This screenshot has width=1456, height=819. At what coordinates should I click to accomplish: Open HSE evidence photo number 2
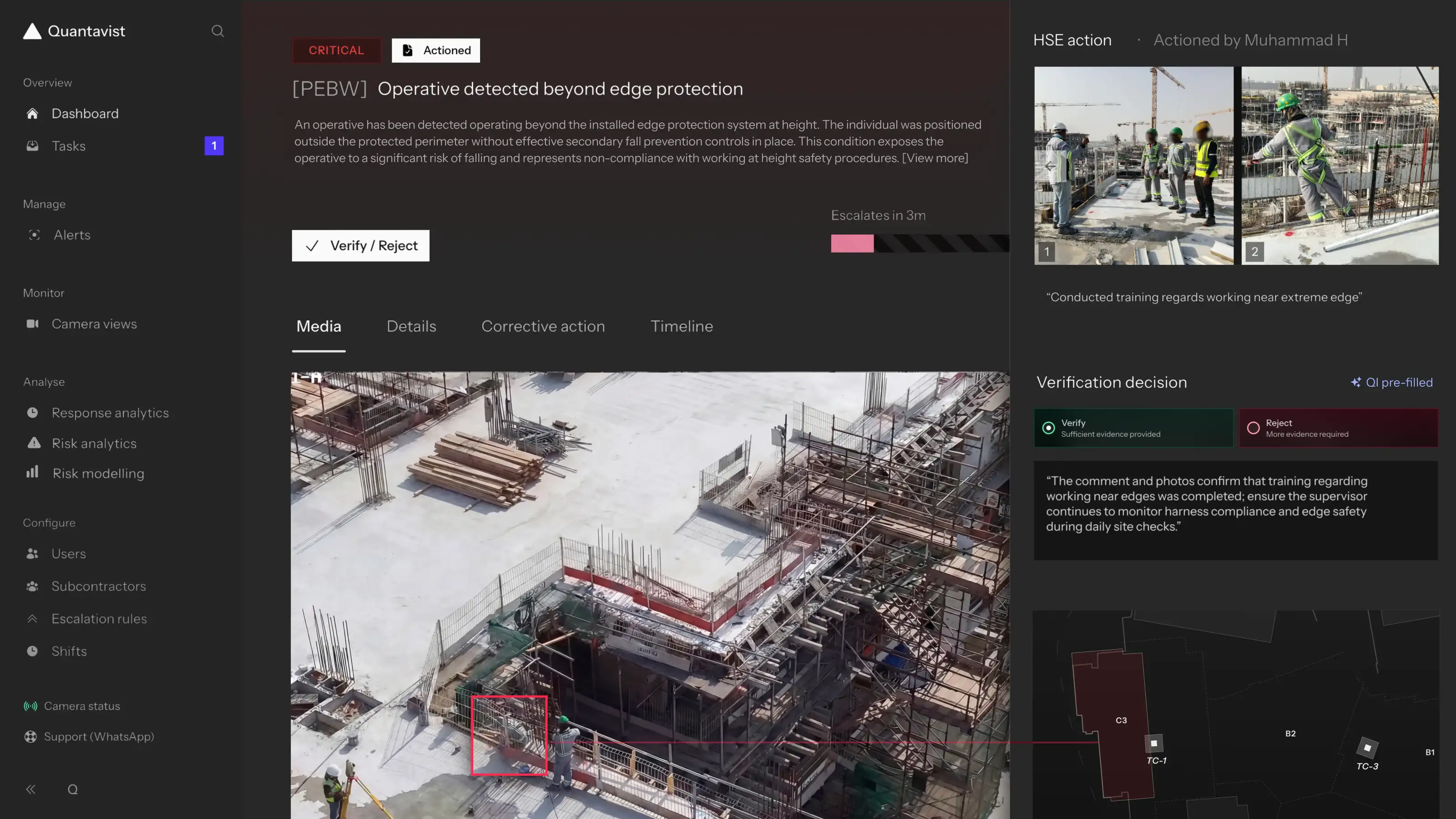click(x=1340, y=166)
